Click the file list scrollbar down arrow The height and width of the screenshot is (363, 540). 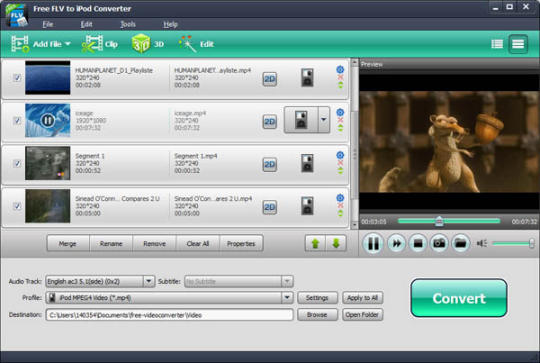pos(354,225)
